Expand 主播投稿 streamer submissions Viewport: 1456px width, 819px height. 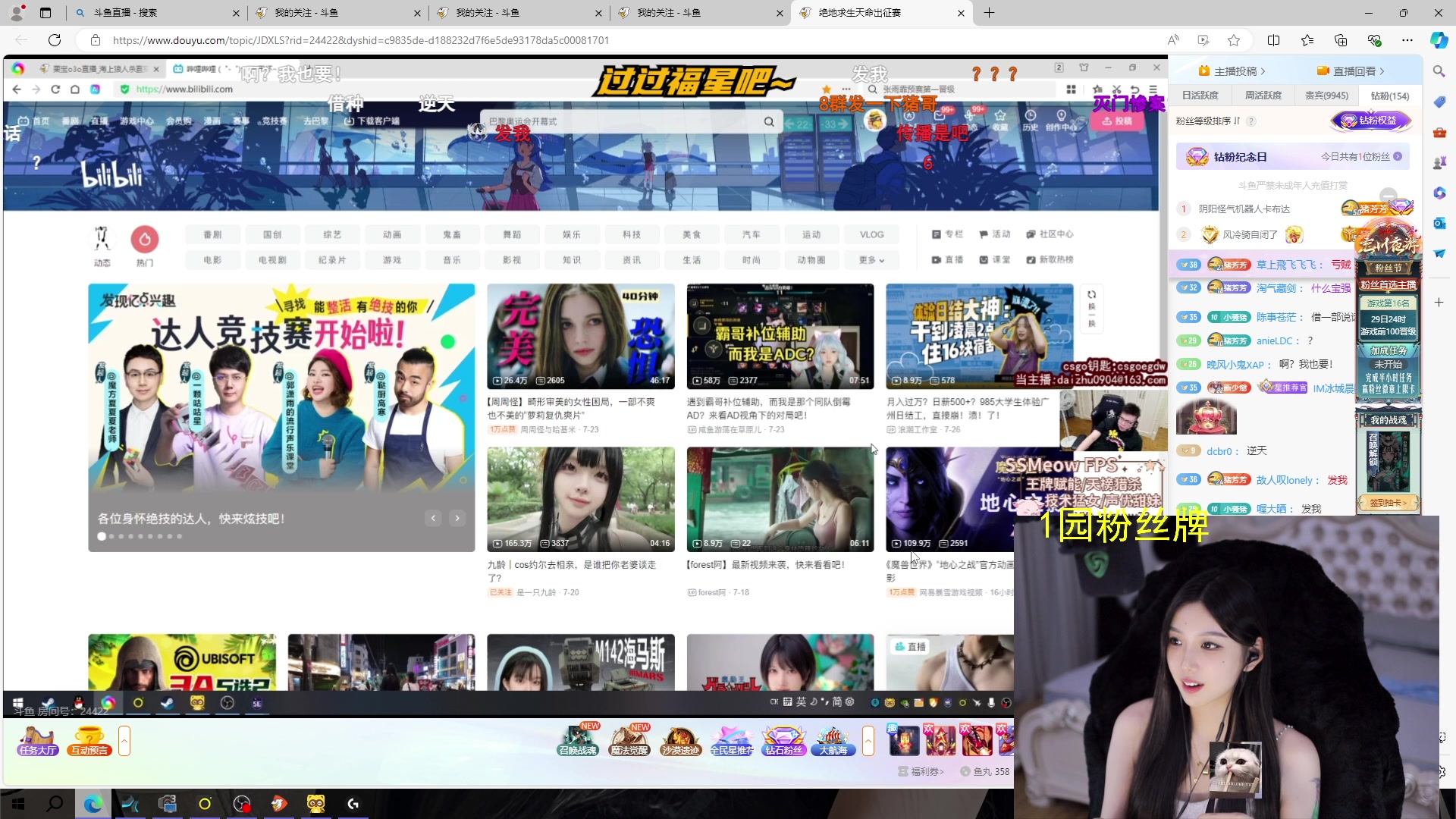(1232, 71)
